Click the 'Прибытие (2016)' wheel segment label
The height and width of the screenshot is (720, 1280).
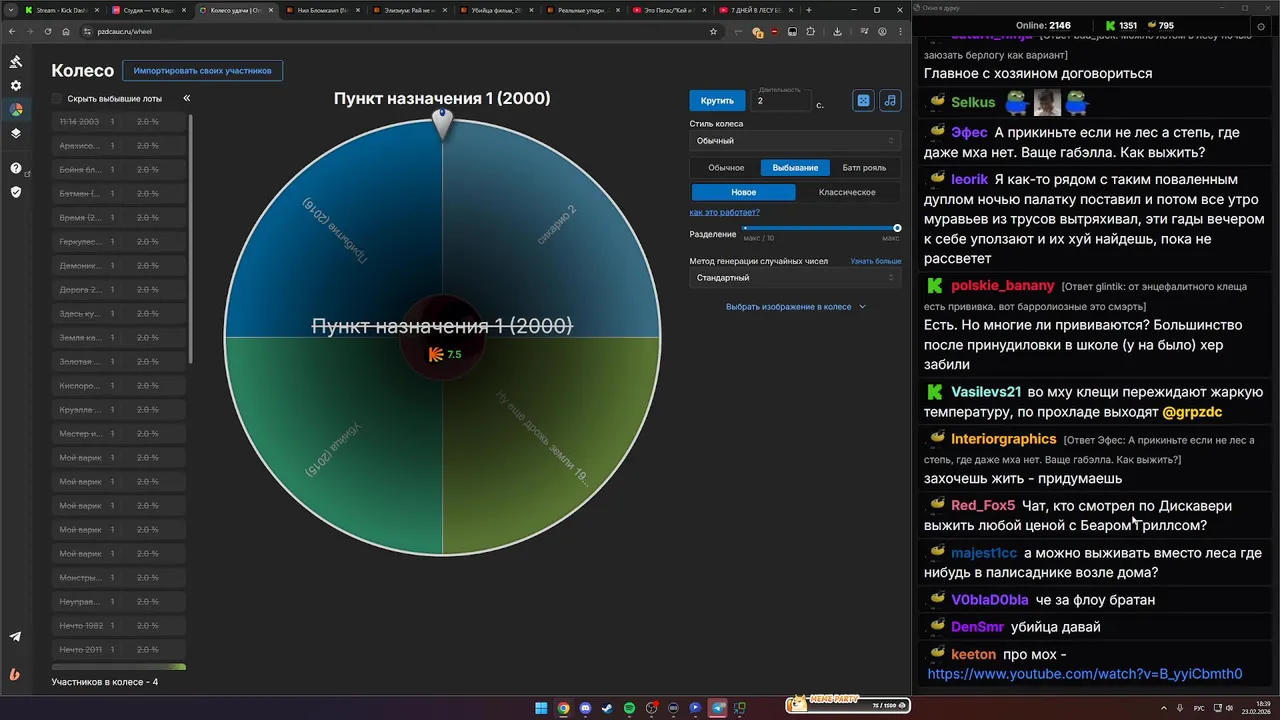point(335,230)
